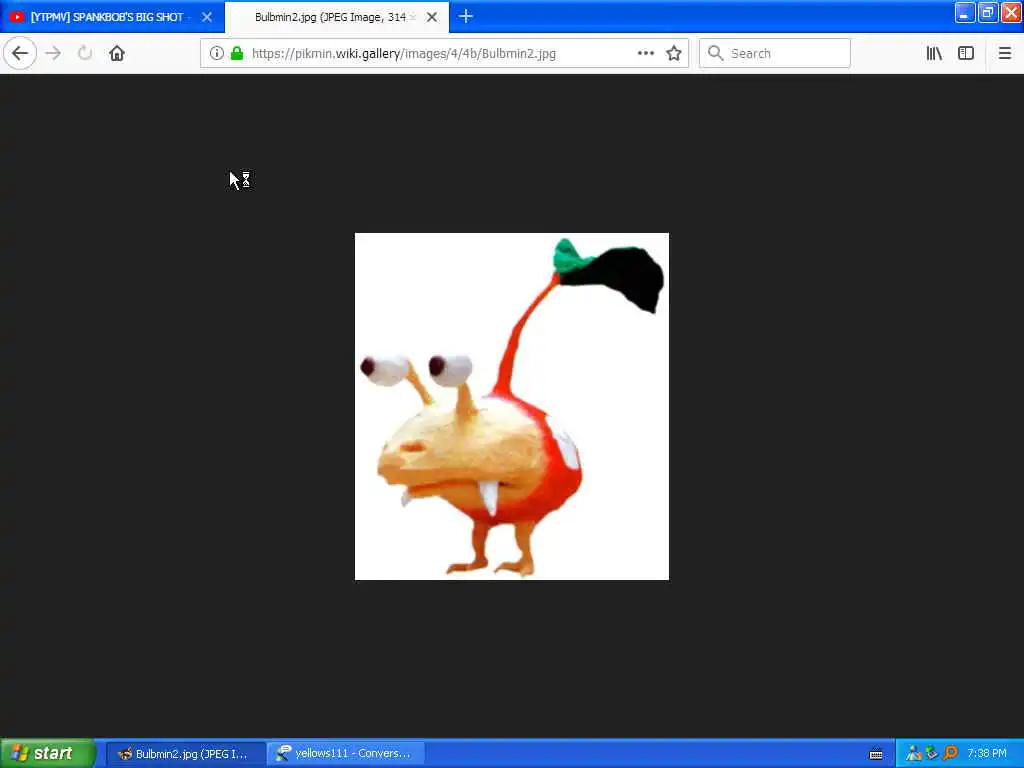This screenshot has height=768, width=1024.
Task: Click the Bulbmin creature image
Action: point(511,406)
